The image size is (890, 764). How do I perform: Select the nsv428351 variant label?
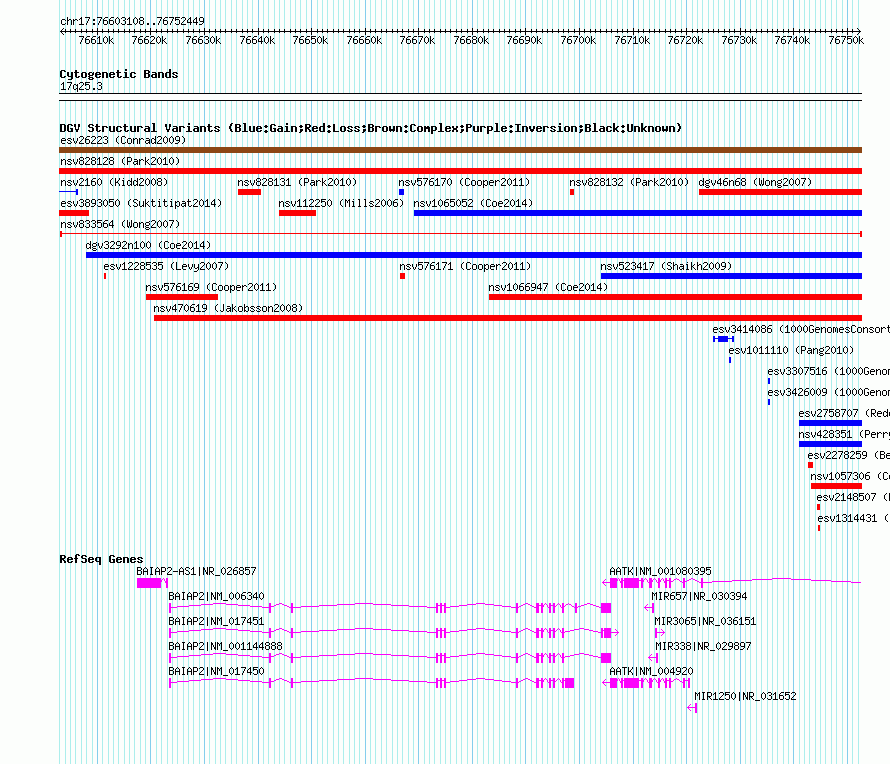coord(843,434)
